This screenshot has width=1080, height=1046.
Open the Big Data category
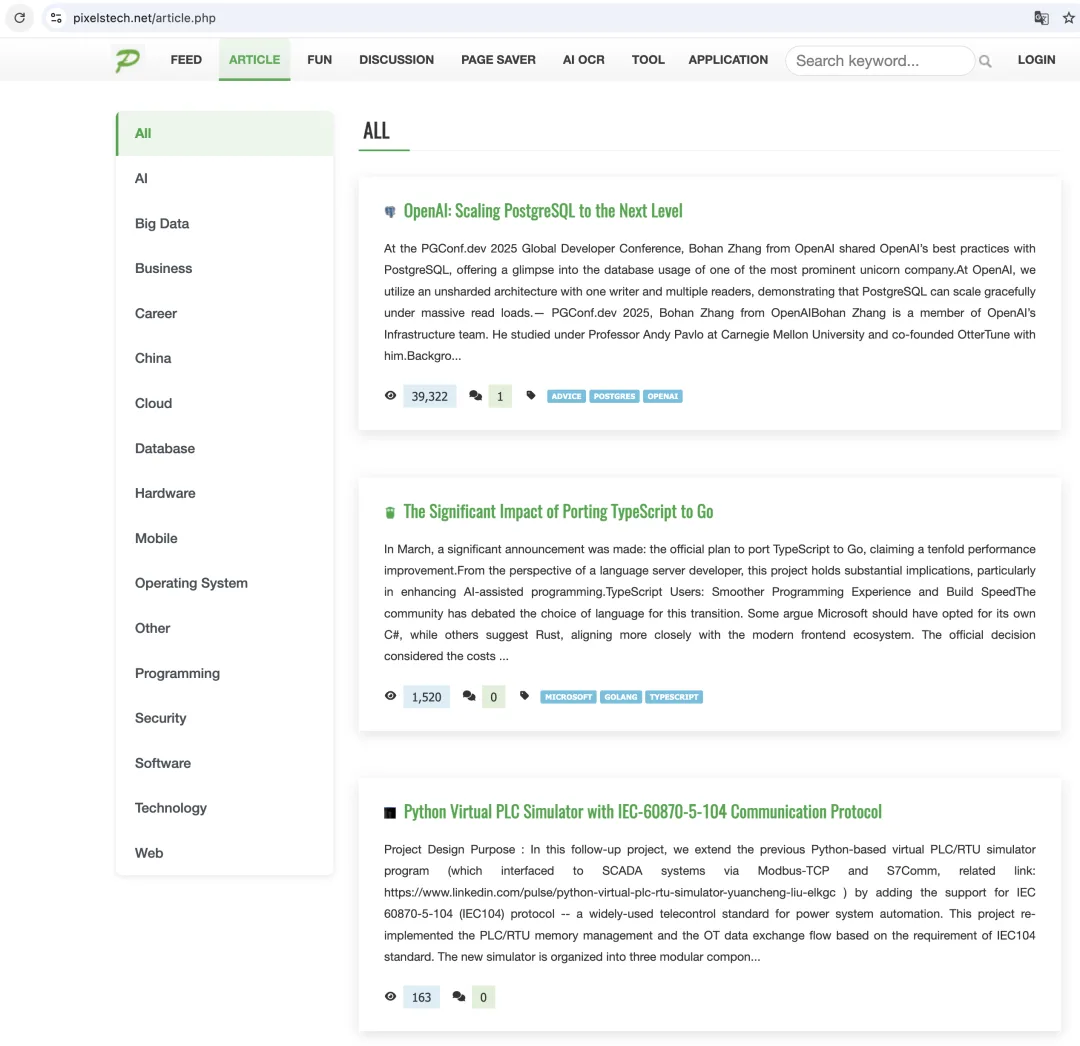pos(225,223)
